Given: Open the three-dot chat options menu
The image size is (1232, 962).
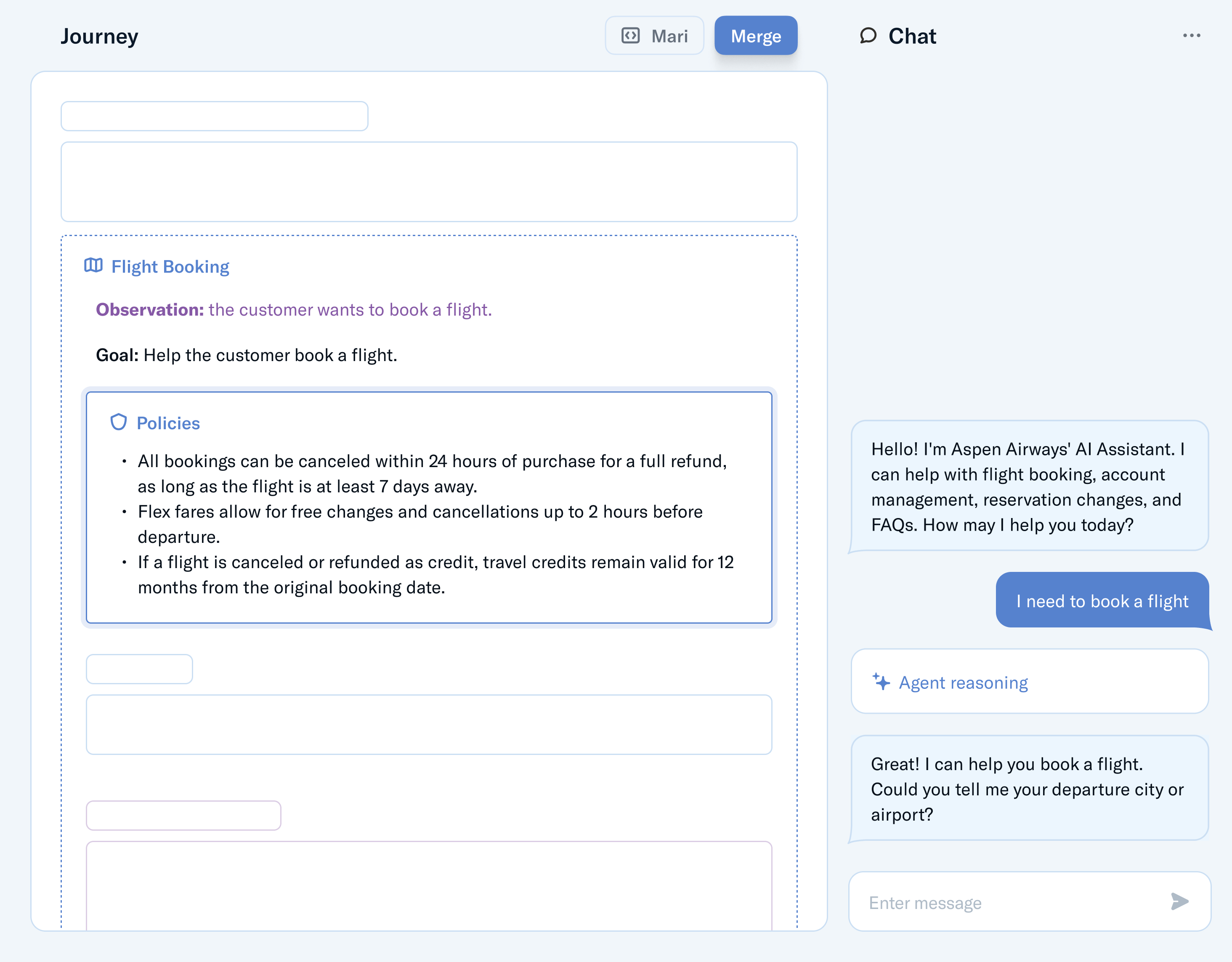Looking at the screenshot, I should pyautogui.click(x=1191, y=36).
